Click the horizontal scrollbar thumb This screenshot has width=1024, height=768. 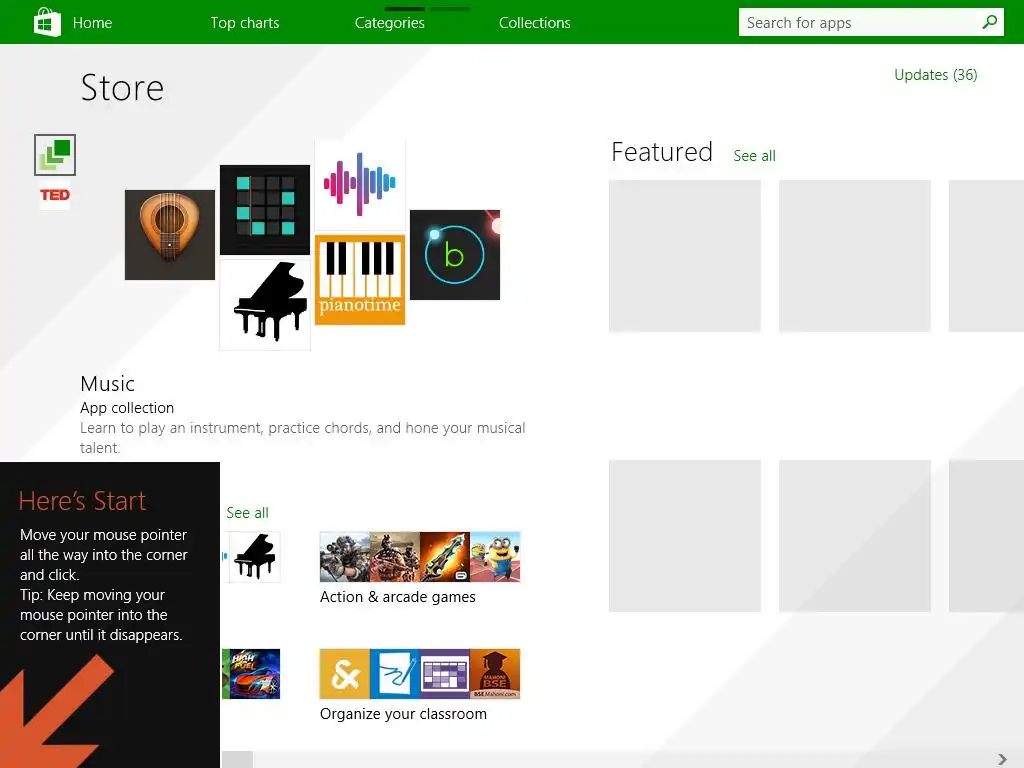pyautogui.click(x=237, y=760)
